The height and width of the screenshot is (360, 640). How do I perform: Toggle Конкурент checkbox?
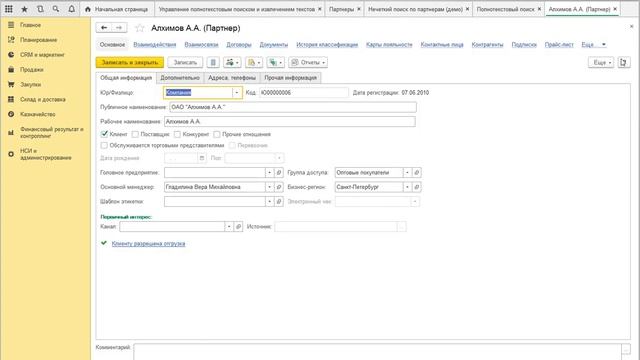(177, 134)
